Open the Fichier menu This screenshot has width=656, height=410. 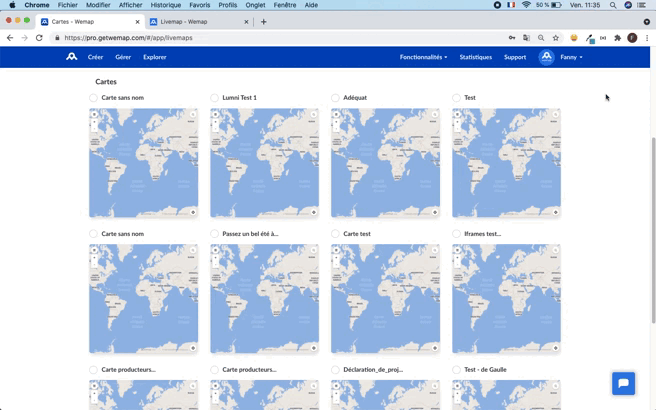(68, 5)
